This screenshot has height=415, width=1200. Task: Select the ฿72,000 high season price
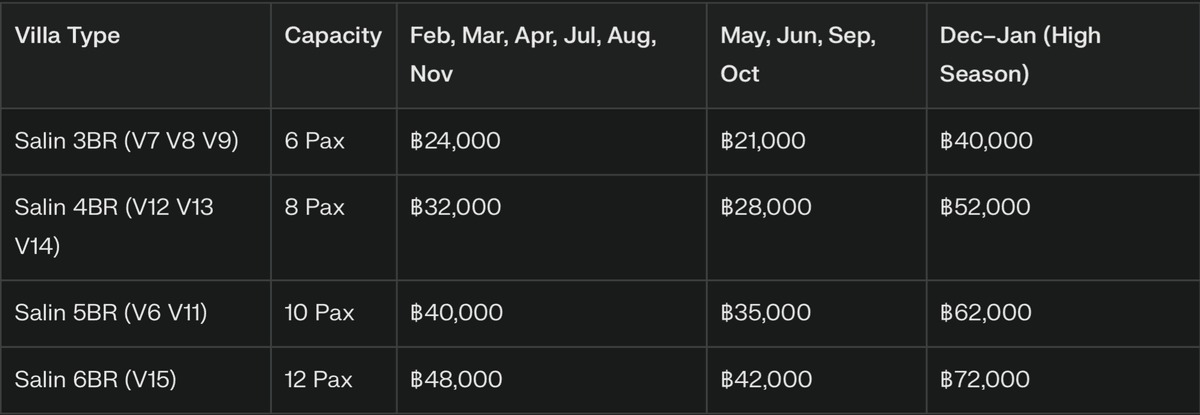[985, 380]
